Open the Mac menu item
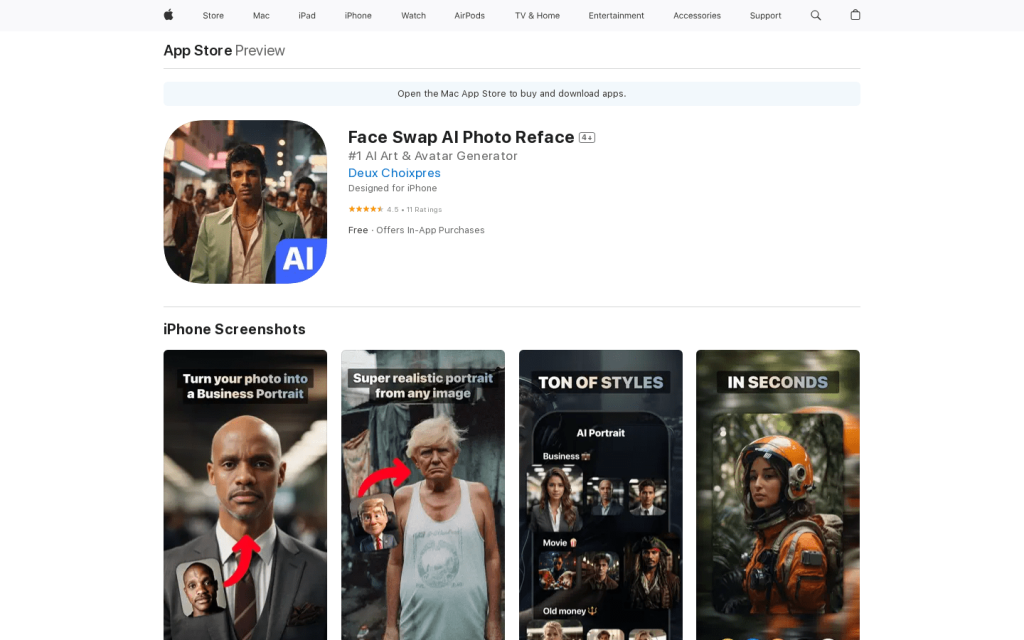 [x=261, y=15]
